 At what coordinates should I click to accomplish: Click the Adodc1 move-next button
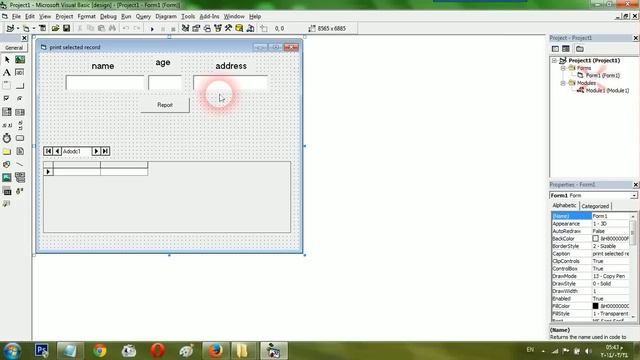[x=96, y=151]
